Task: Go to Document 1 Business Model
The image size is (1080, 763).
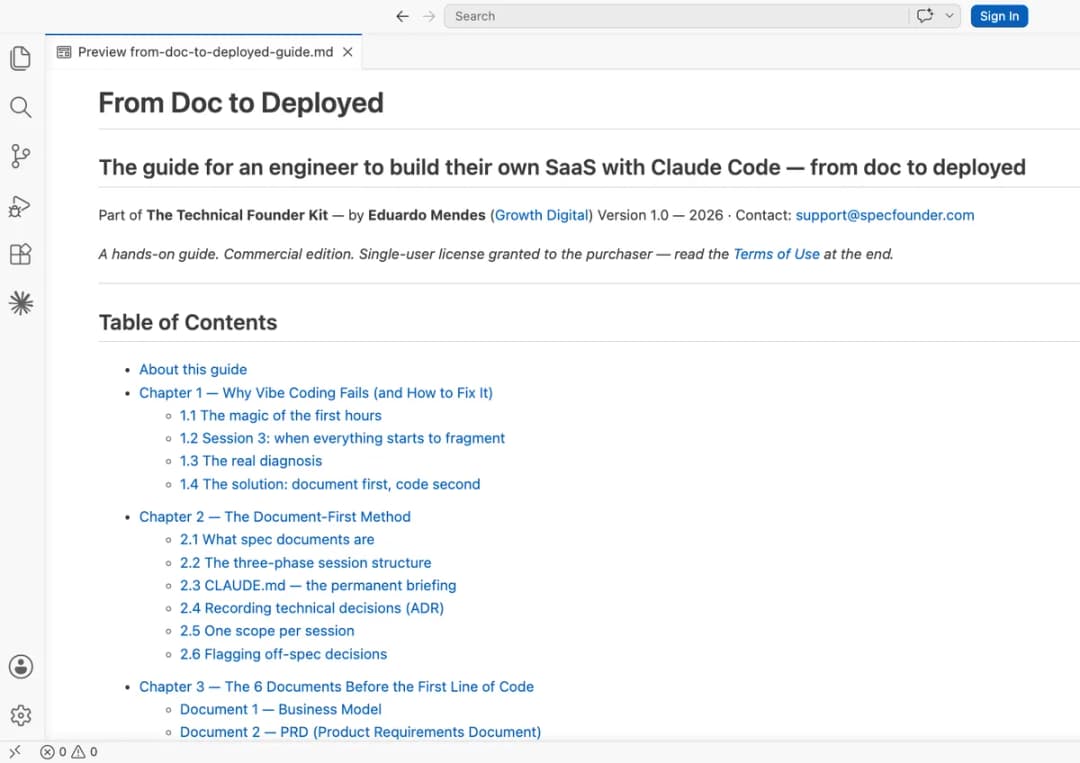Action: tap(280, 710)
